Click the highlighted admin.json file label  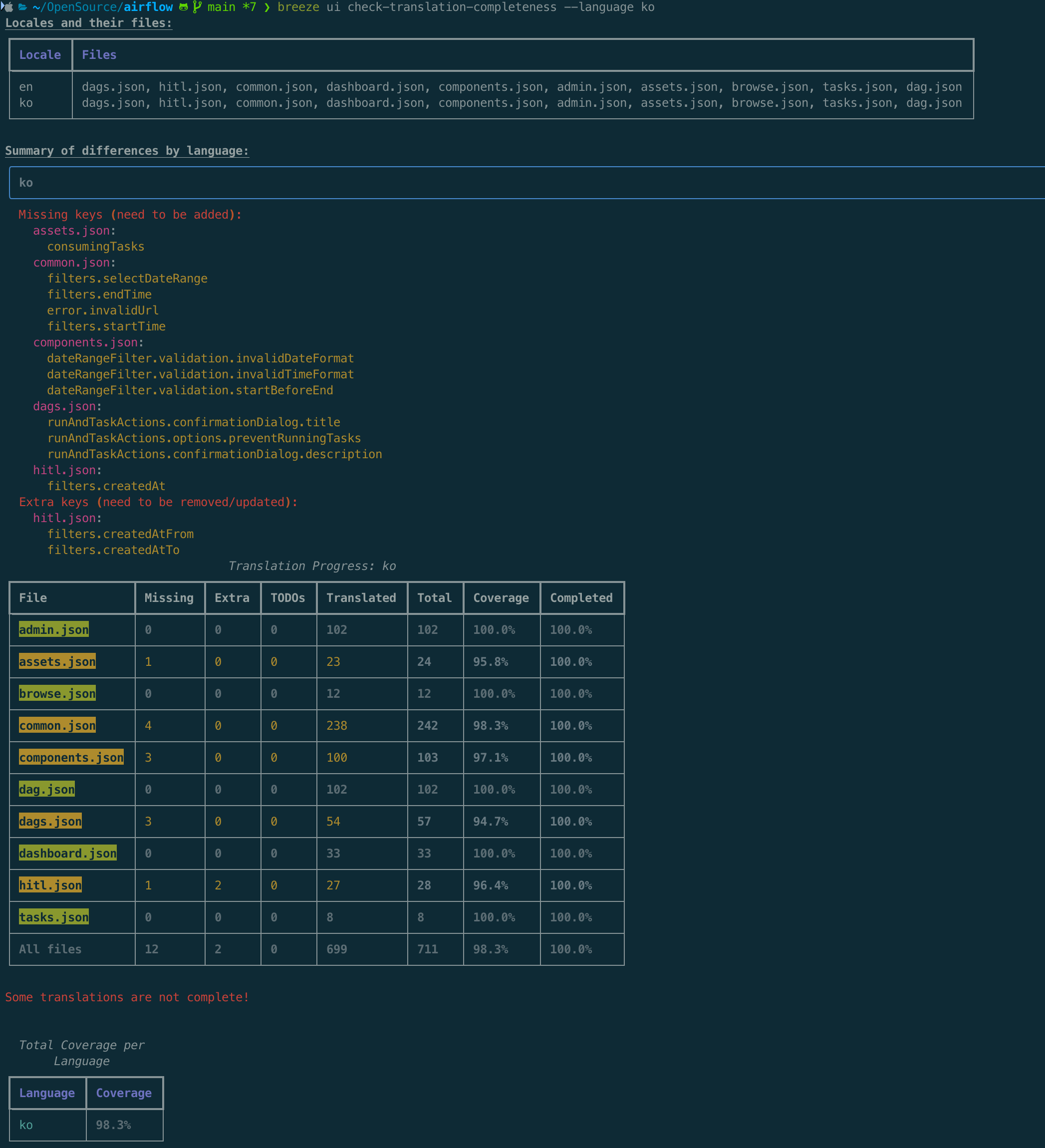(x=53, y=630)
